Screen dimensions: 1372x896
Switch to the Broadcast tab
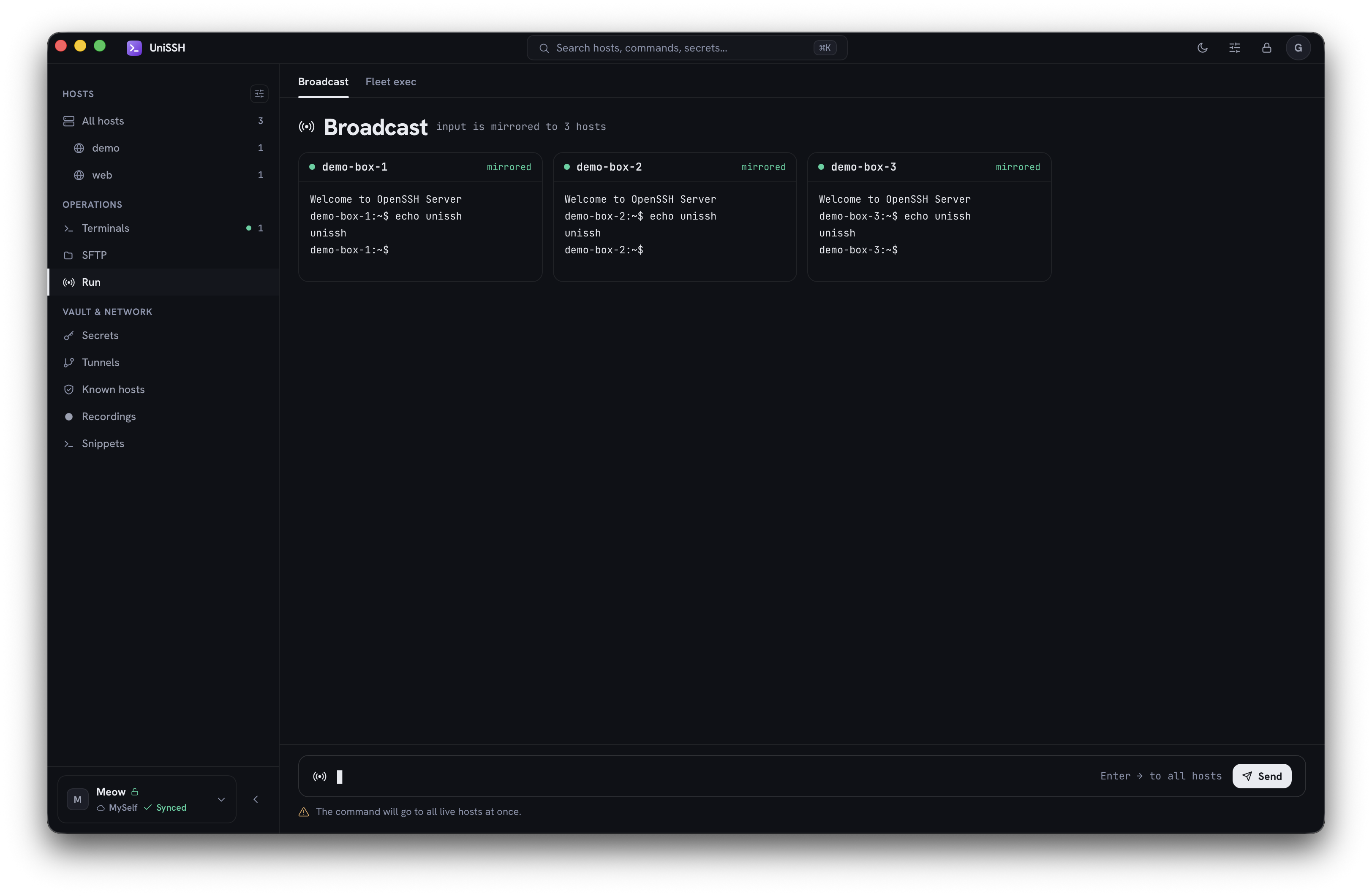click(323, 82)
